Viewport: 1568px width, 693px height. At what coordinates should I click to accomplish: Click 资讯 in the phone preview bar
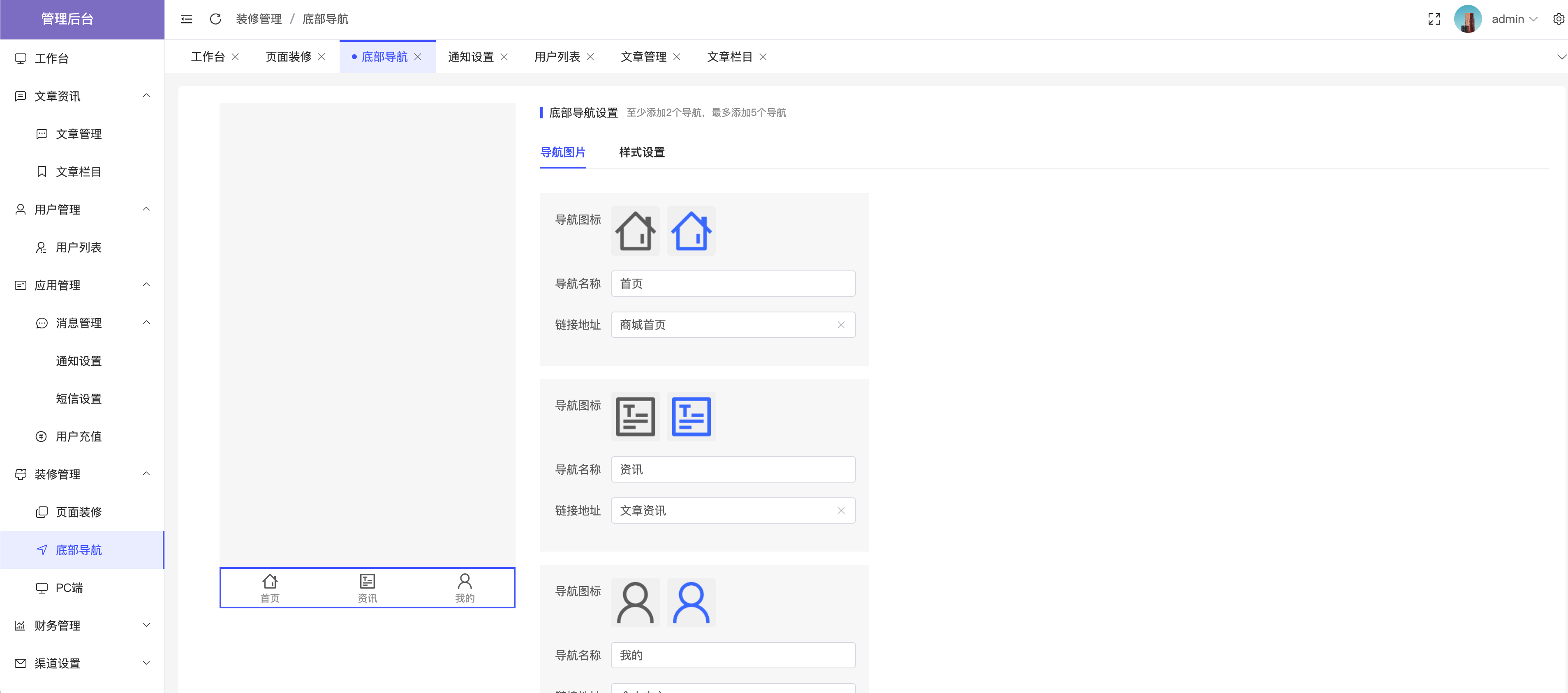(x=367, y=588)
